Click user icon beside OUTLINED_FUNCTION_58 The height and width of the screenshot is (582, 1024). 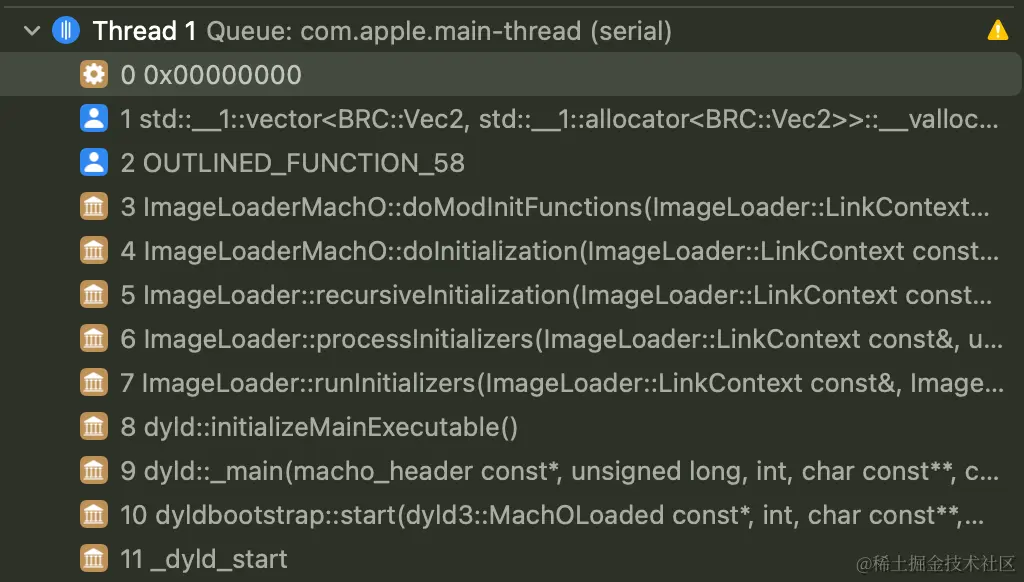pyautogui.click(x=94, y=163)
